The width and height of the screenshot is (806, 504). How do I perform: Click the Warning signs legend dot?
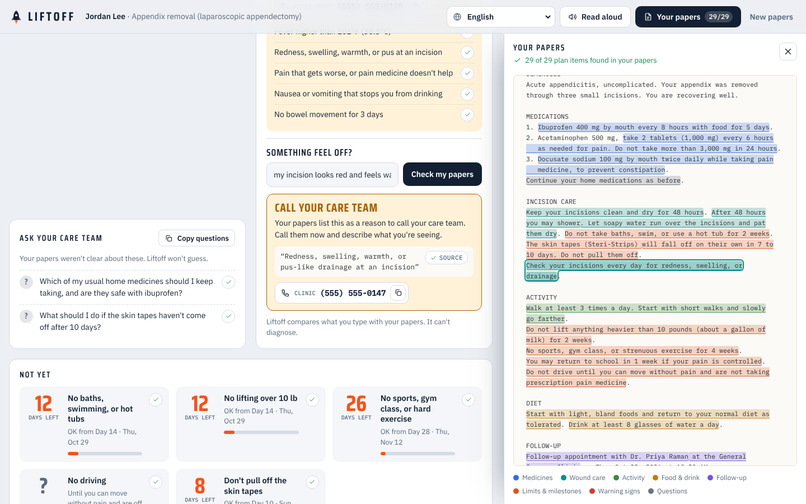click(592, 491)
